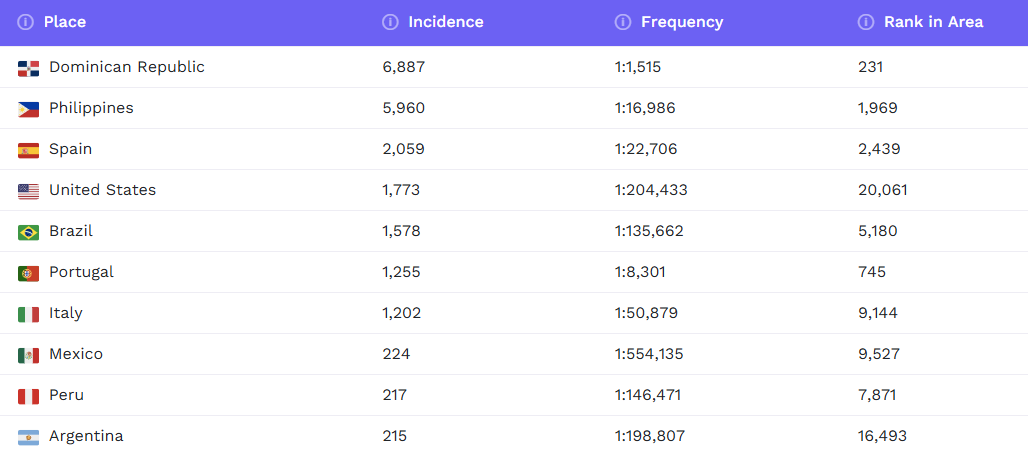Screen dimensions: 1028x466
Task: Select frequency value 1:1,515
Action: point(638,67)
